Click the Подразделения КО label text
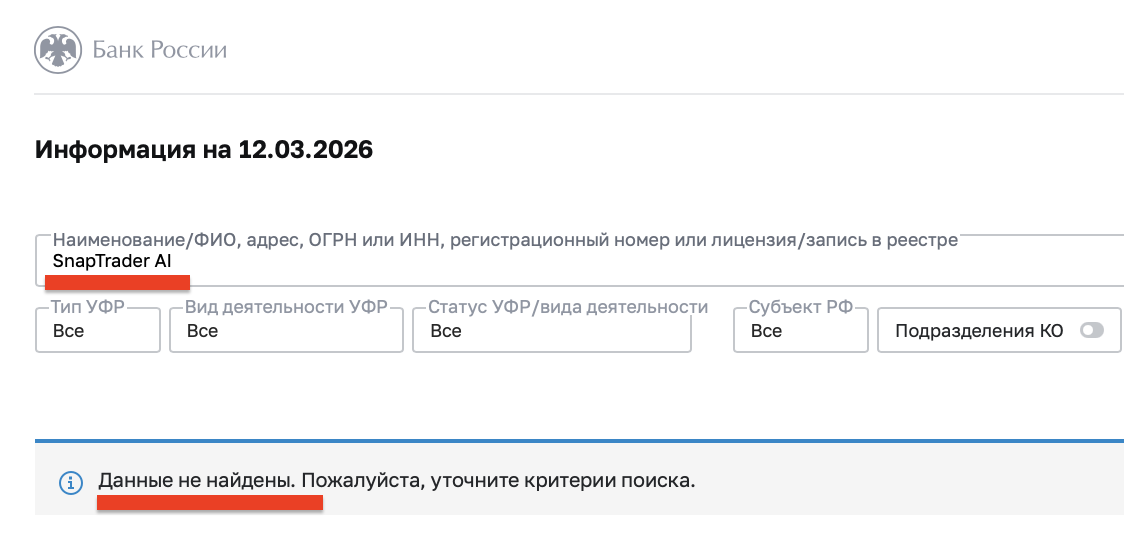The image size is (1124, 542). [979, 331]
